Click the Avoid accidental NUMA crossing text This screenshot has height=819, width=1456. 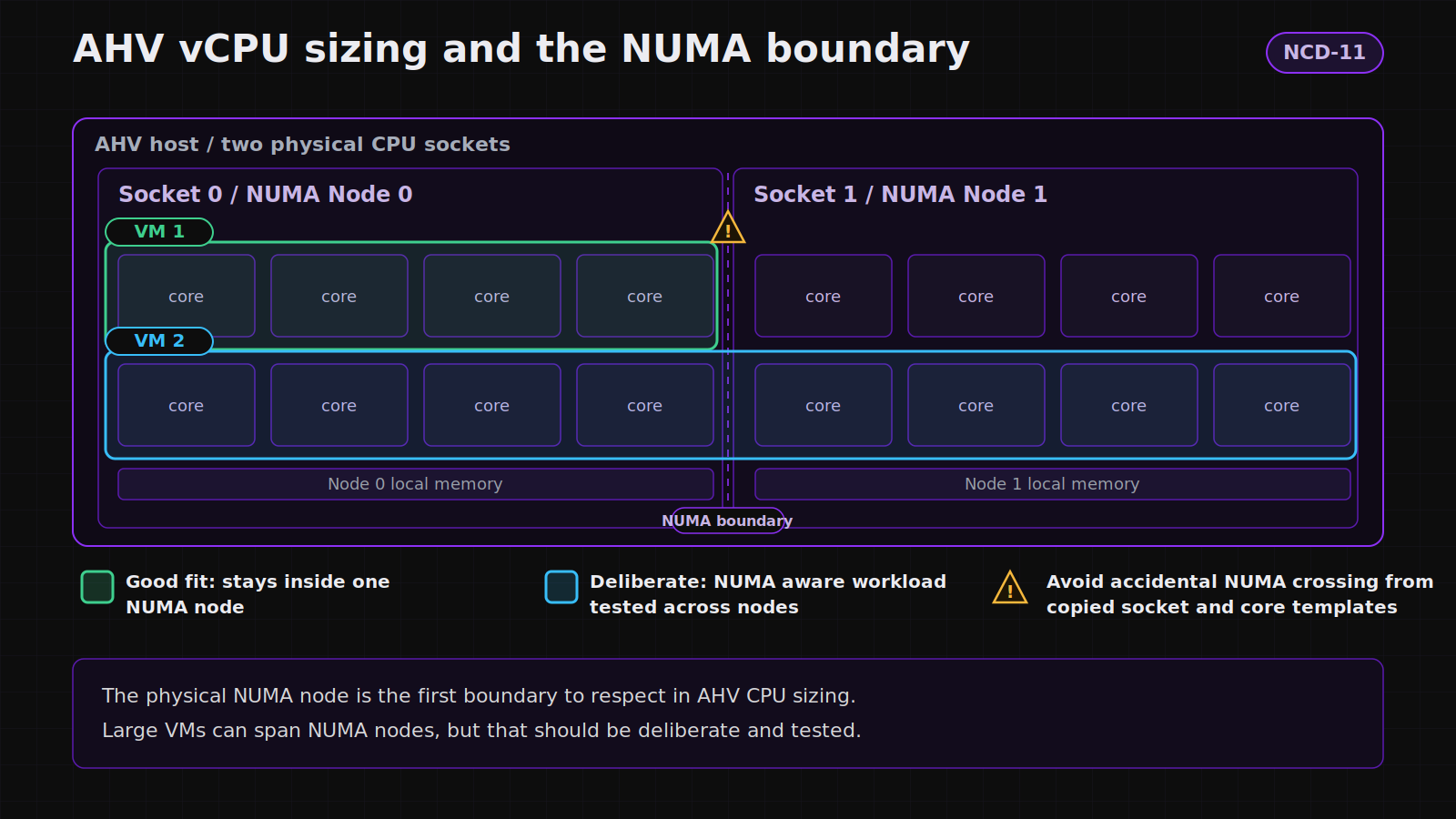1239,594
